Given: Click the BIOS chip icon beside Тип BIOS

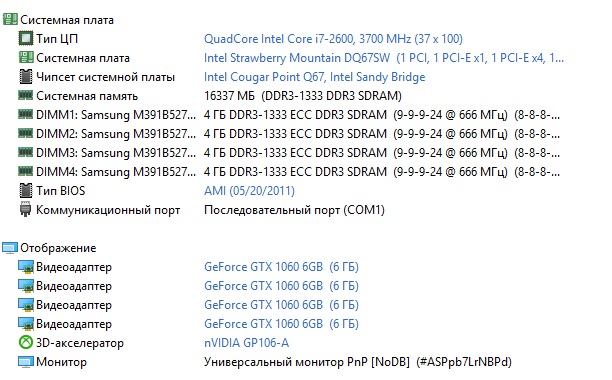Looking at the screenshot, I should click(x=26, y=190).
